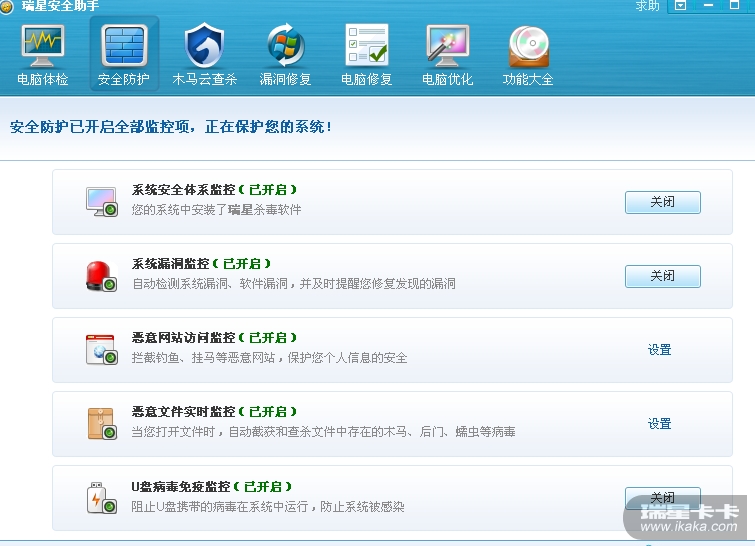Open the 漏洞修复 Windows globe icon
The height and width of the screenshot is (546, 755).
pos(286,45)
